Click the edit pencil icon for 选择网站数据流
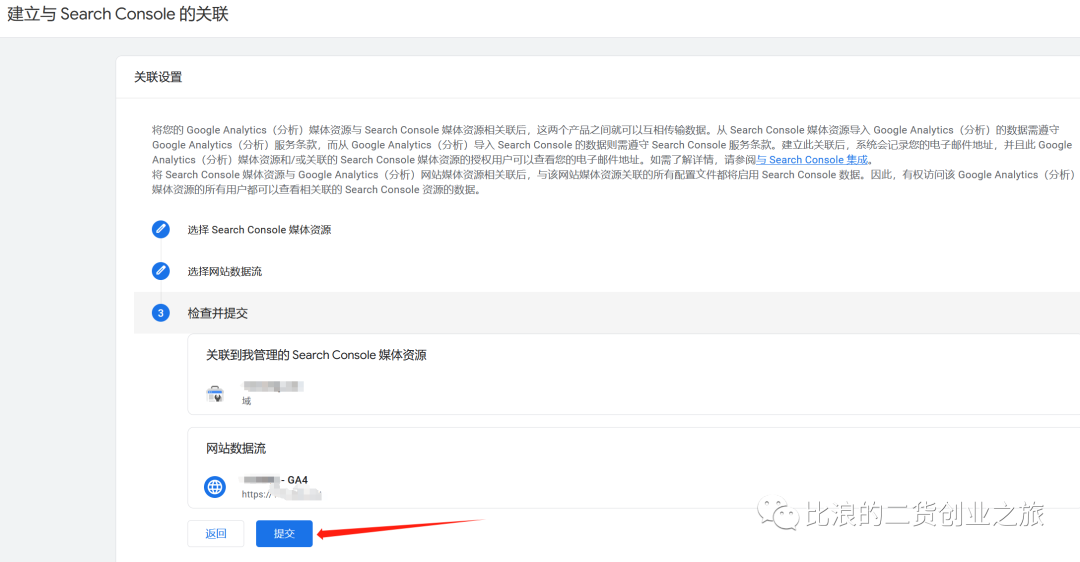1080x562 pixels. point(160,271)
